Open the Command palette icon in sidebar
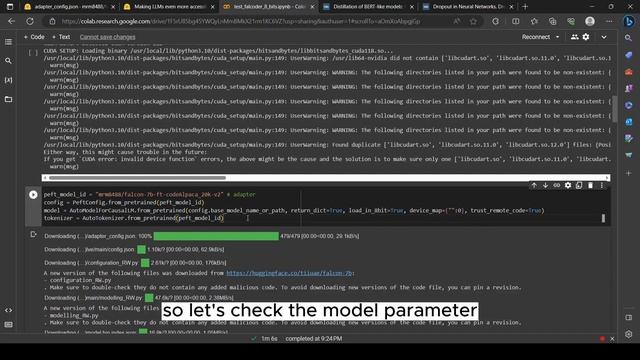Screen dimensions: 640x360 8,325
